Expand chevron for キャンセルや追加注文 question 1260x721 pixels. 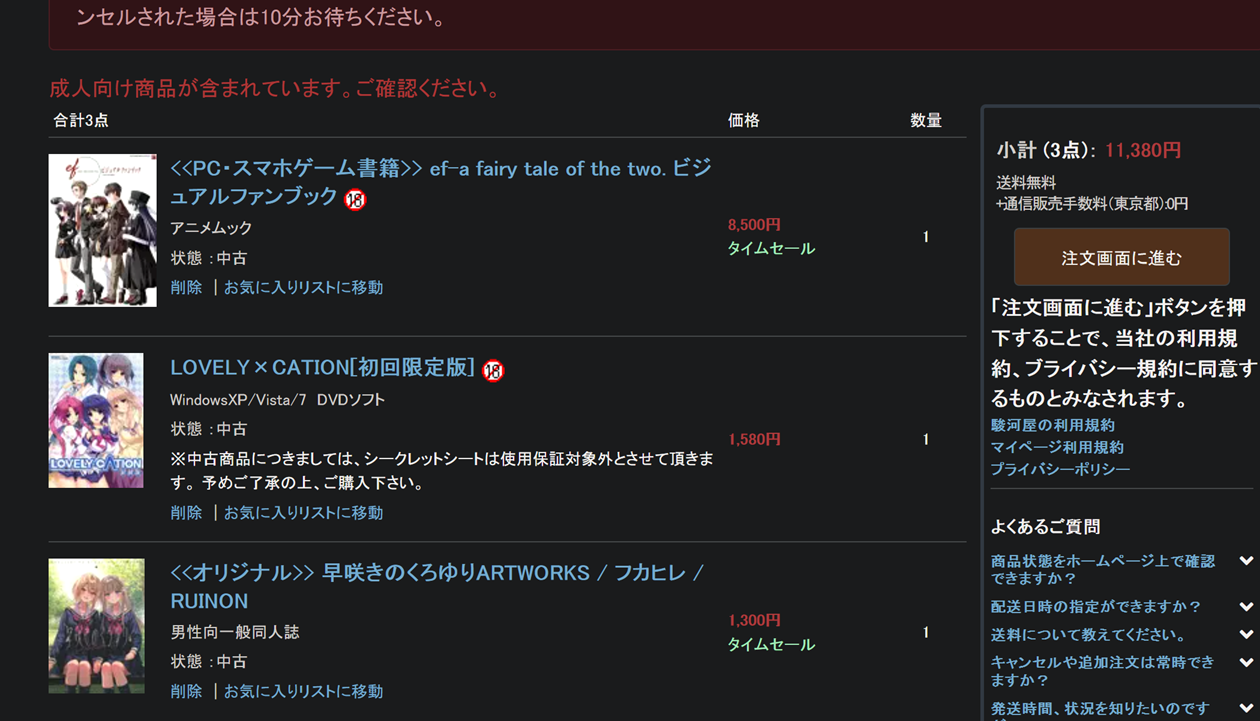[x=1246, y=662]
